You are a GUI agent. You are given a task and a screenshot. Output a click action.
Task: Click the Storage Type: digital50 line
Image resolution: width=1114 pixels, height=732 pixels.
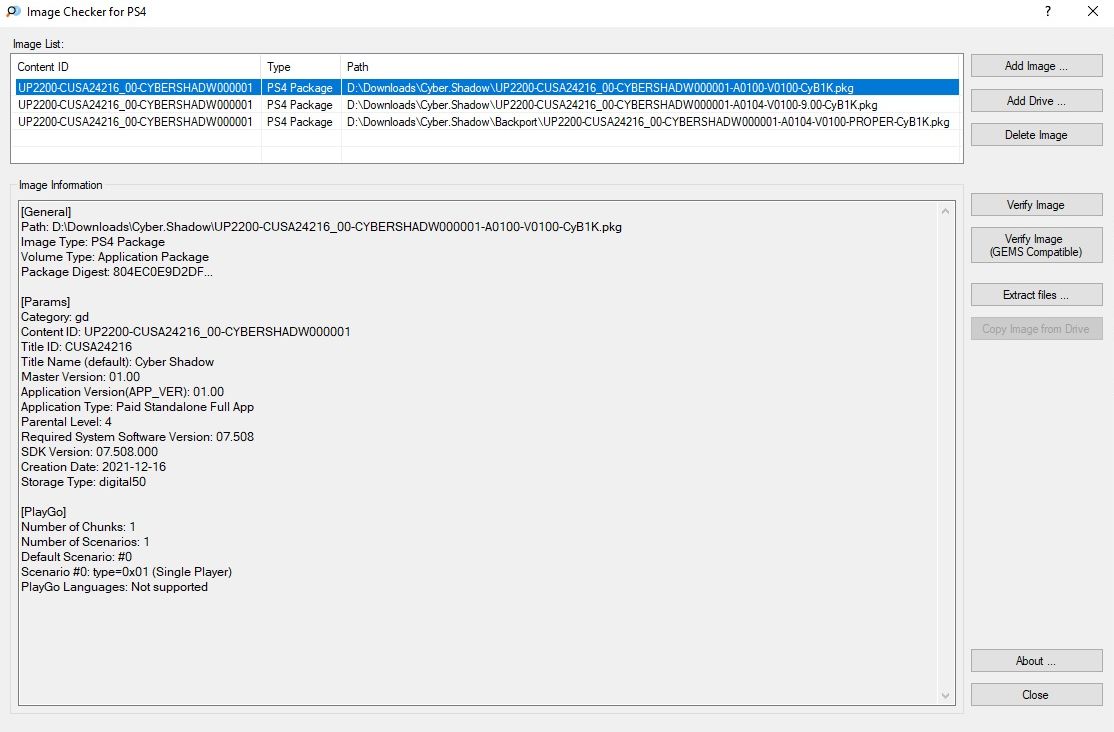coord(83,482)
